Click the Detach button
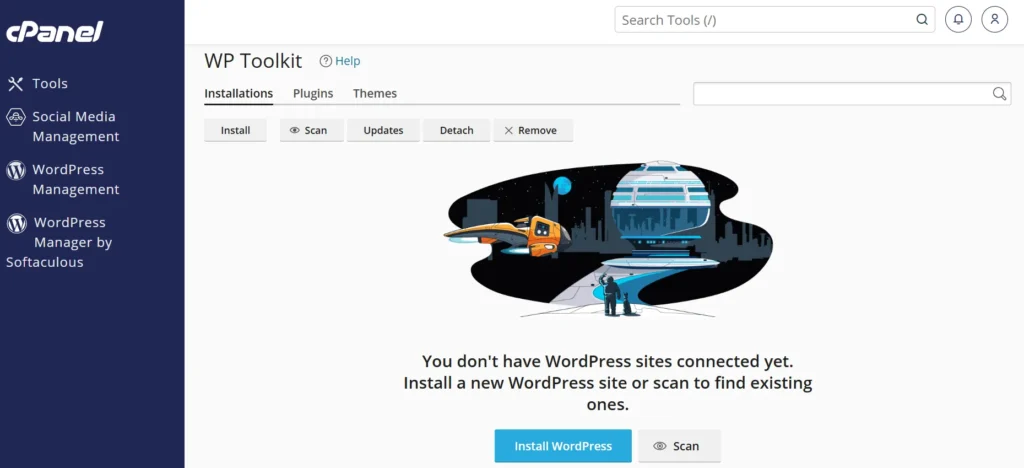This screenshot has width=1024, height=468. coord(456,130)
